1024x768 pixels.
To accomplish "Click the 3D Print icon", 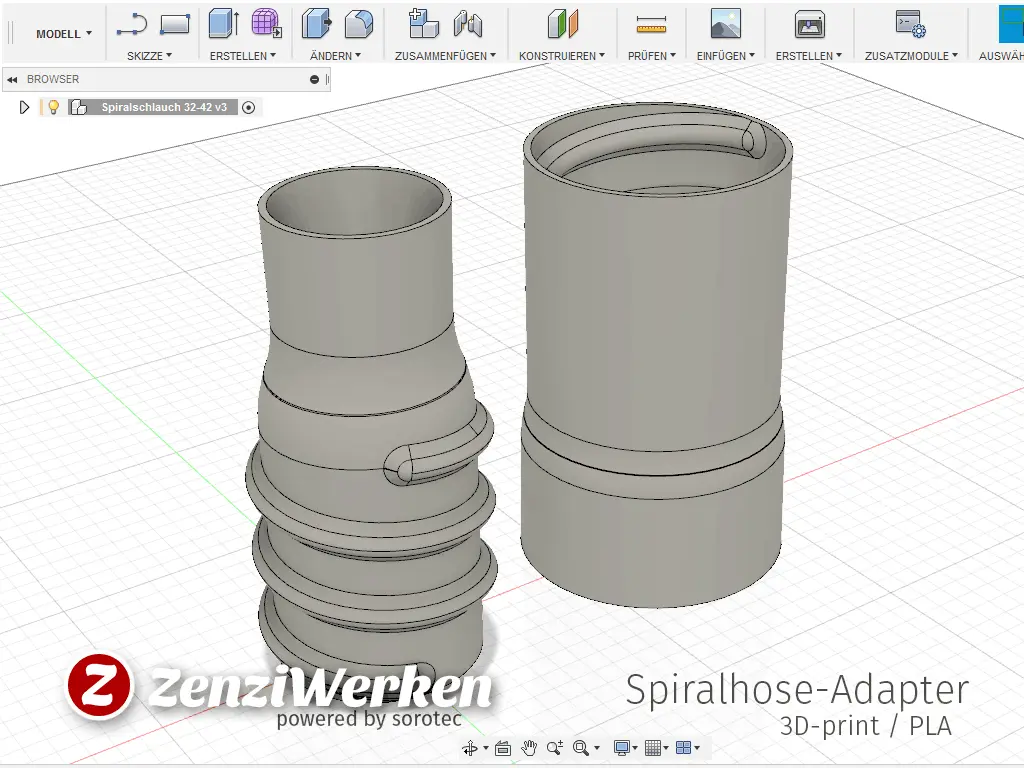I will coord(809,24).
